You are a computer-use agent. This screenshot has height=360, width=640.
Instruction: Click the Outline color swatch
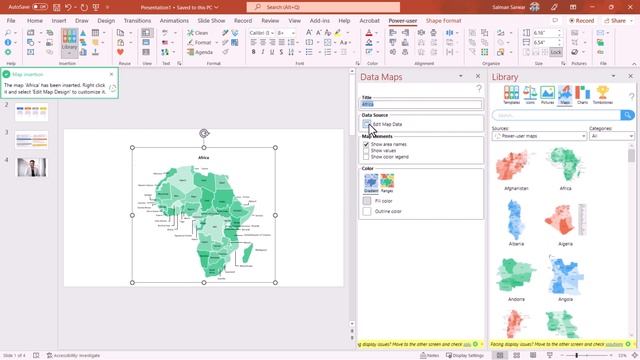click(367, 211)
